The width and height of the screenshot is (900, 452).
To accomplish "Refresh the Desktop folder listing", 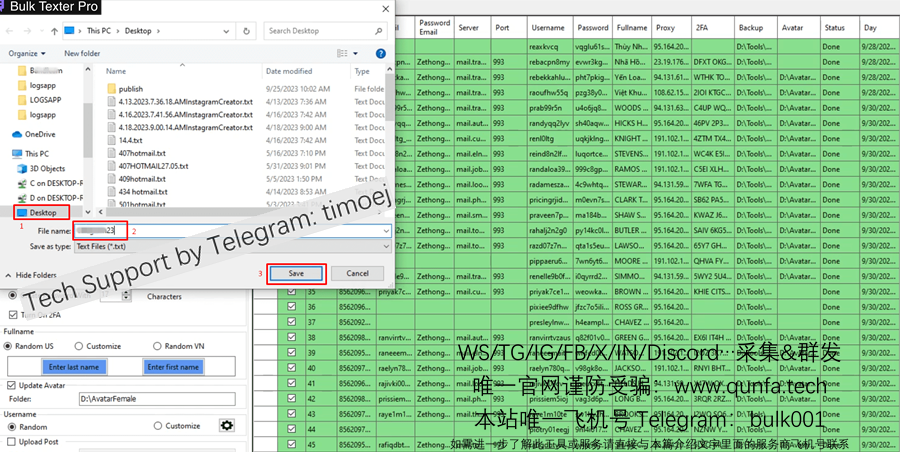I will point(246,31).
